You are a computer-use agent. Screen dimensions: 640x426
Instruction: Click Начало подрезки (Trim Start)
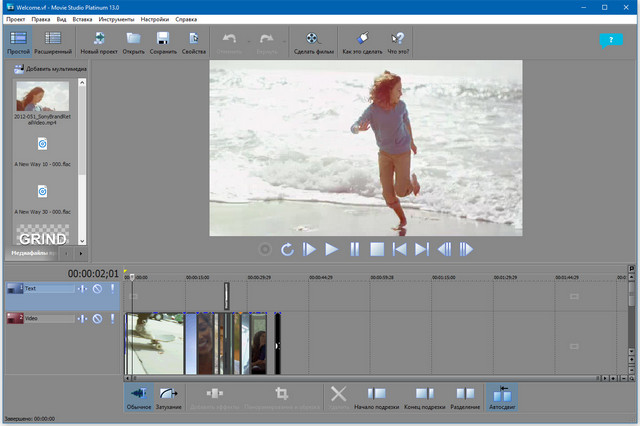tap(376, 397)
